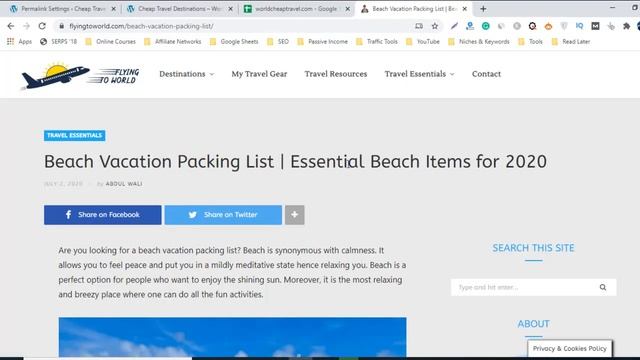Open the Online Courses bookmark folder
The width and height of the screenshot is (640, 360).
coord(110,42)
